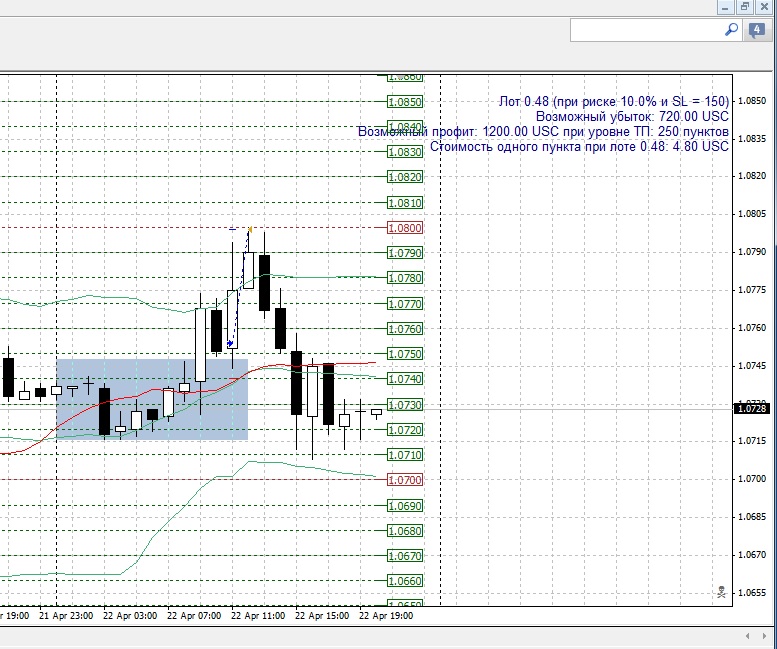Click price scale value 1.0715
777x649 pixels.
point(752,440)
